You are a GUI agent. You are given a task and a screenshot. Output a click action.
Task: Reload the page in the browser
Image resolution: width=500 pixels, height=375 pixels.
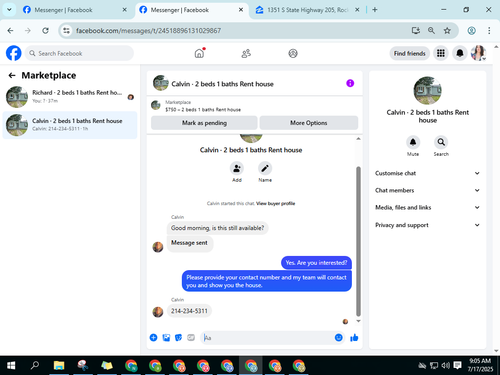click(x=45, y=31)
